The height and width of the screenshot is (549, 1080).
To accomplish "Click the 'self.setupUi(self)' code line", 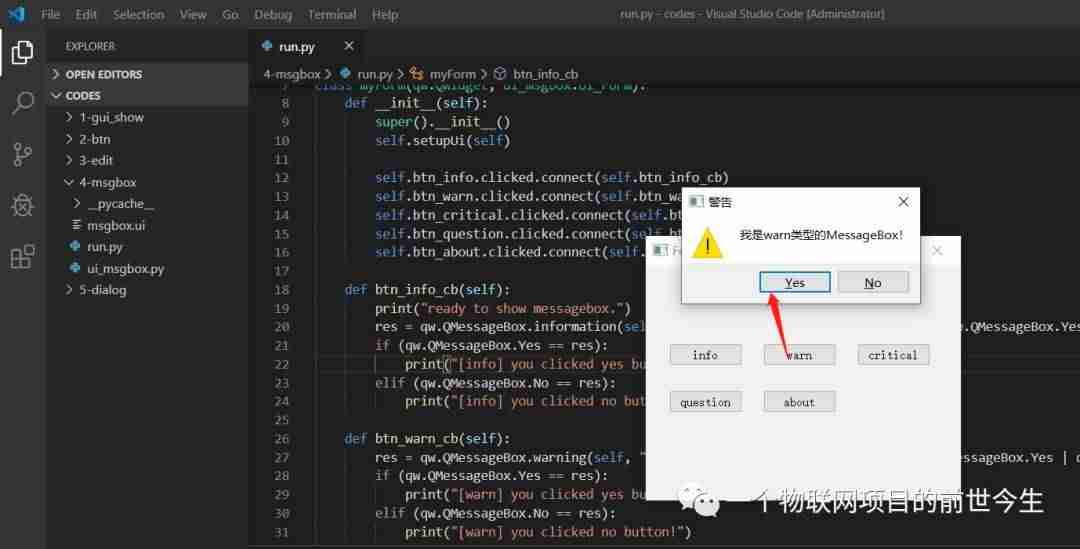I will click(x=443, y=141).
